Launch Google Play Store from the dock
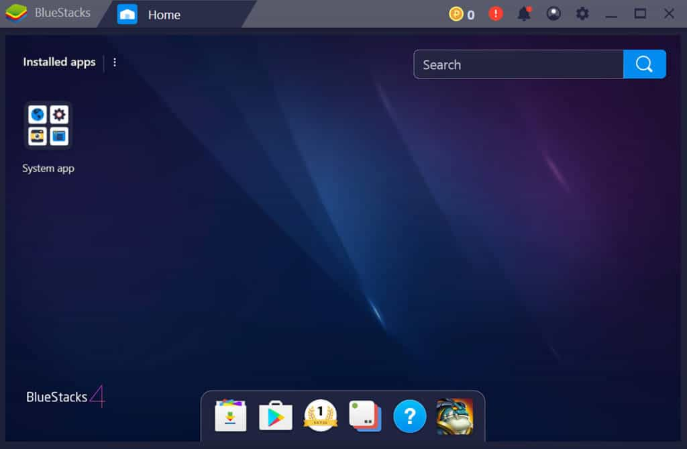This screenshot has height=449, width=687. [275, 416]
